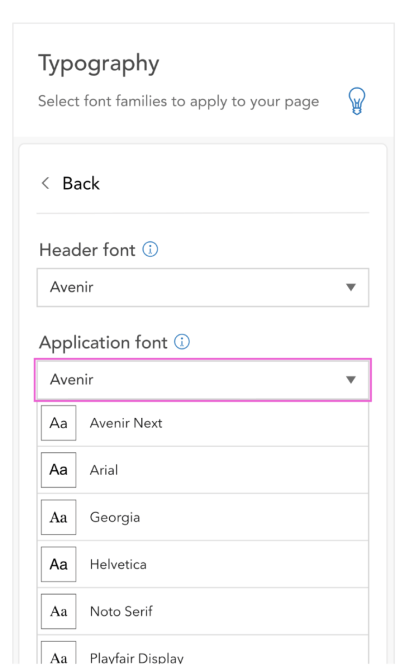Click the lightbulb tips icon
The width and height of the screenshot is (400, 665).
[357, 101]
